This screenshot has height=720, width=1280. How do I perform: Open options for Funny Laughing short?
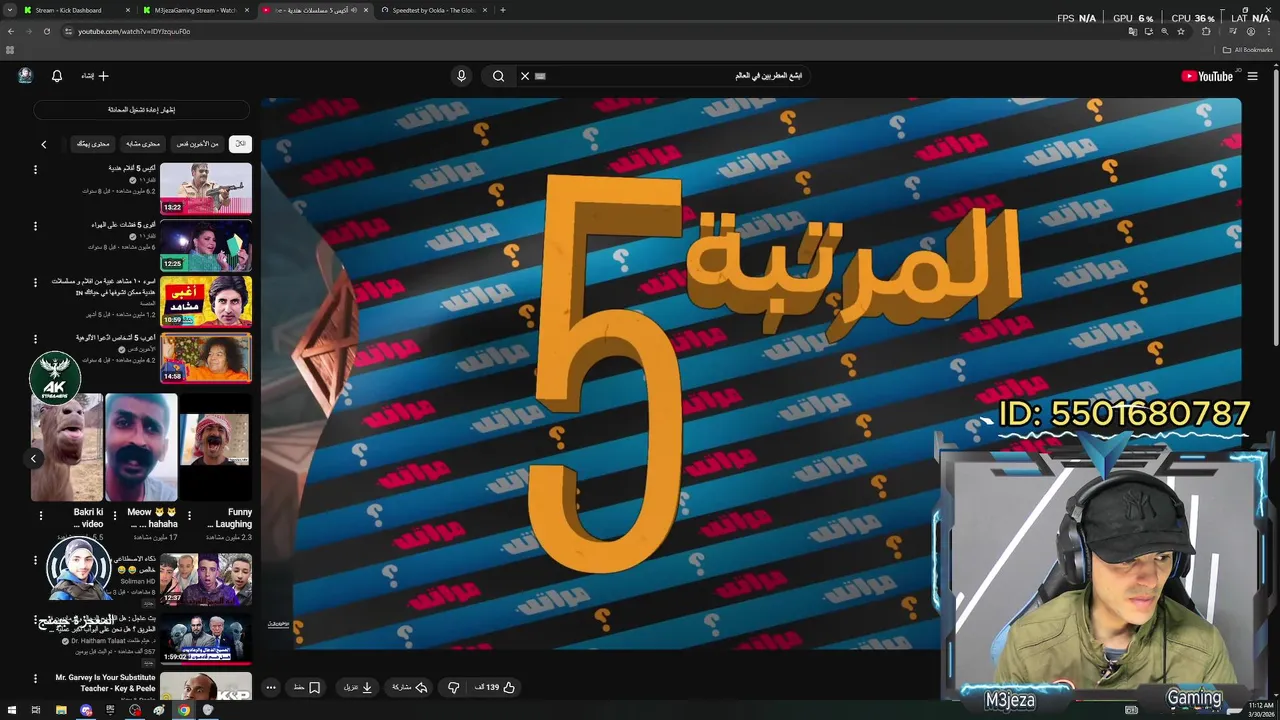(x=189, y=516)
